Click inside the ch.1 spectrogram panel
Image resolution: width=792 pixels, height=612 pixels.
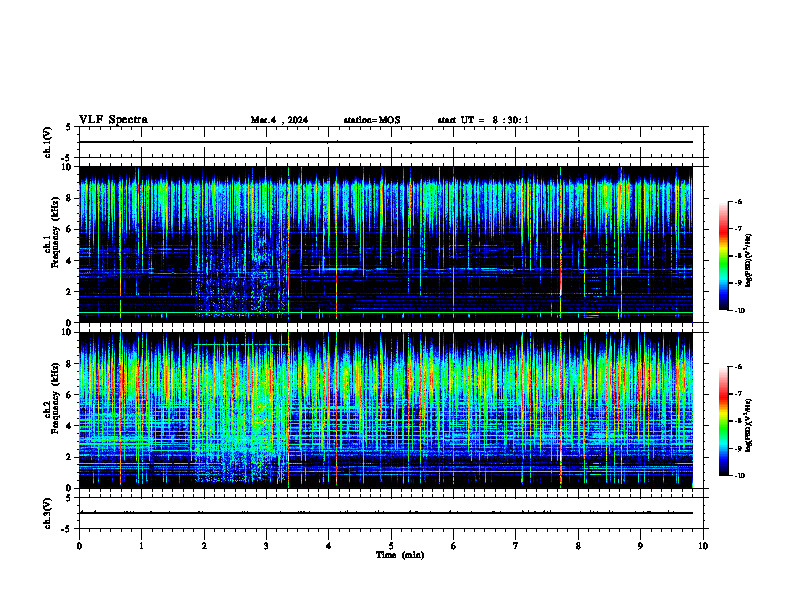pyautogui.click(x=386, y=244)
